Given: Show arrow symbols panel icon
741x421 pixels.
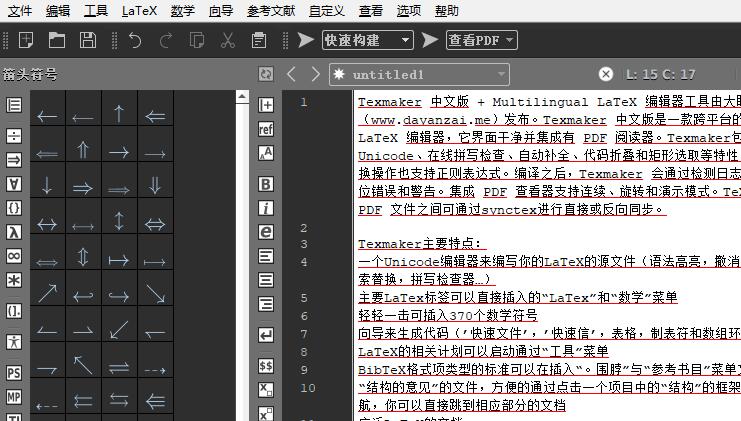Looking at the screenshot, I should (x=14, y=160).
